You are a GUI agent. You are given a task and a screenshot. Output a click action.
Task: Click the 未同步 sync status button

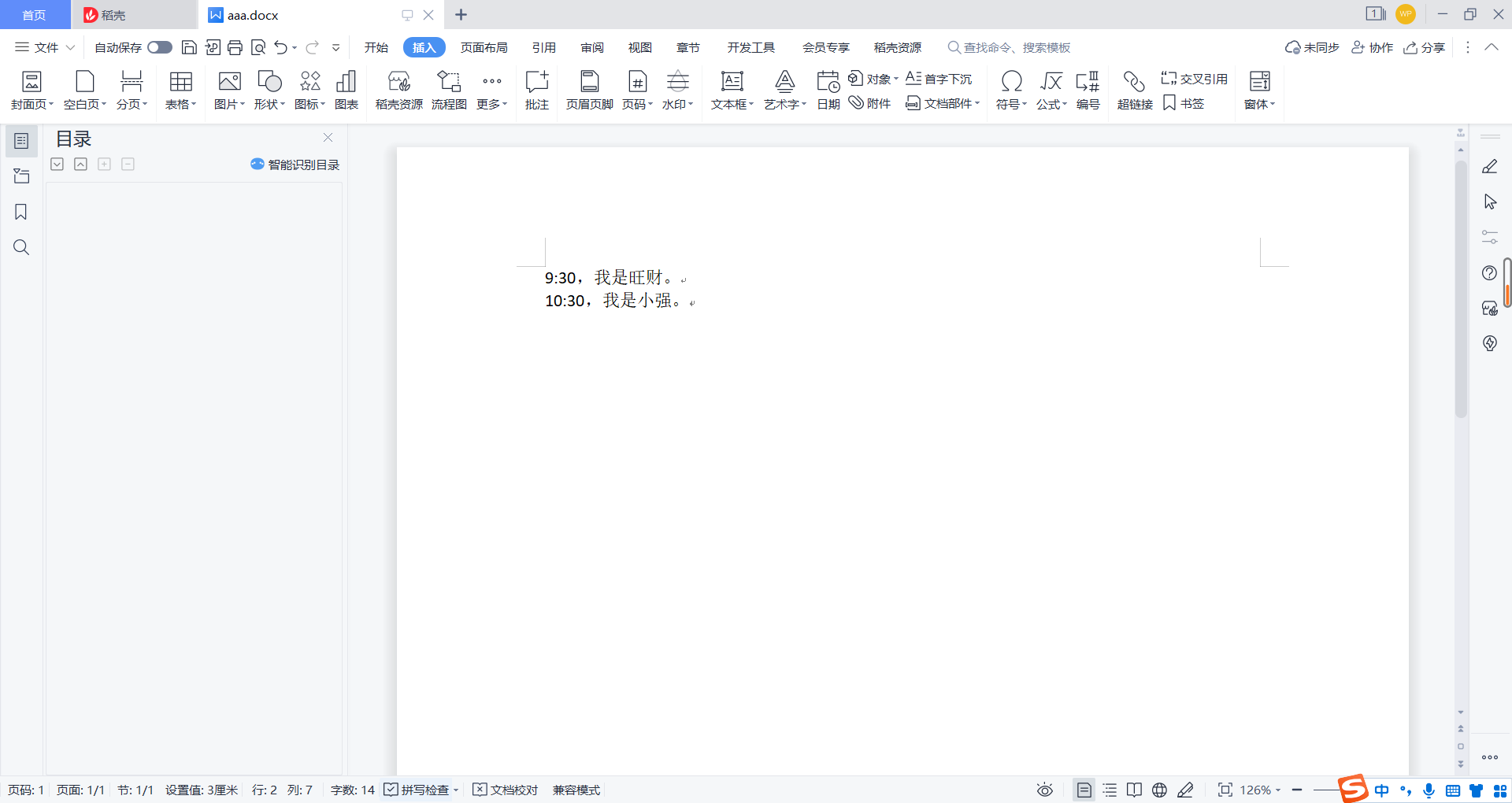[x=1312, y=47]
